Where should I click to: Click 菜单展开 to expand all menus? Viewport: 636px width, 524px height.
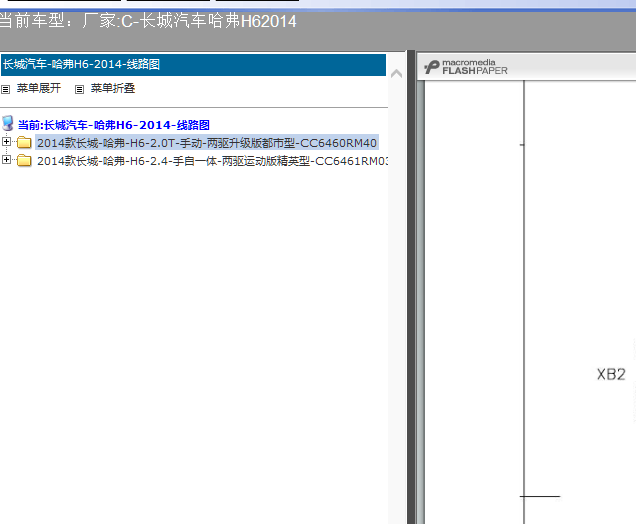[x=39, y=88]
